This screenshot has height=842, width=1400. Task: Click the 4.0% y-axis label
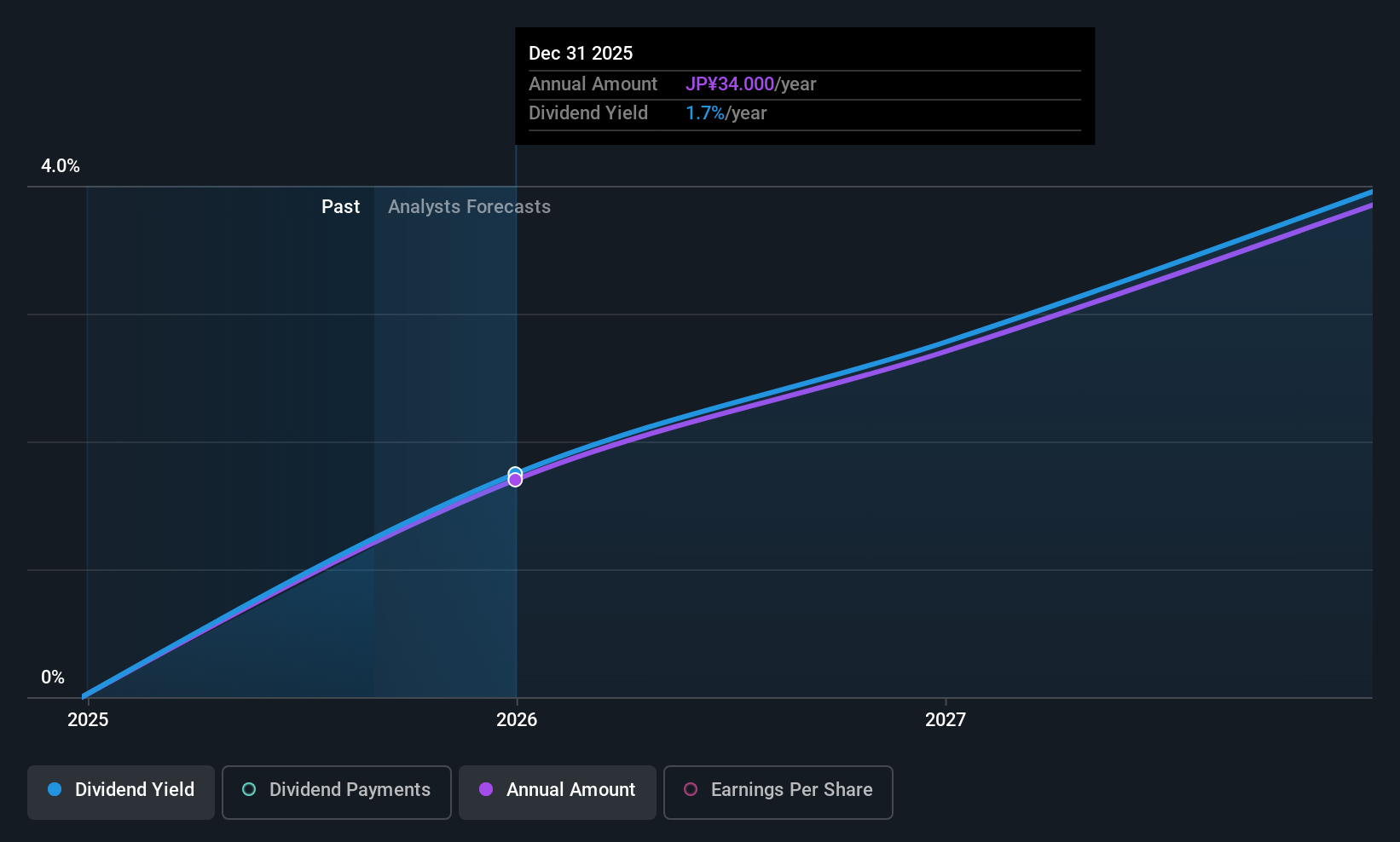tap(61, 166)
